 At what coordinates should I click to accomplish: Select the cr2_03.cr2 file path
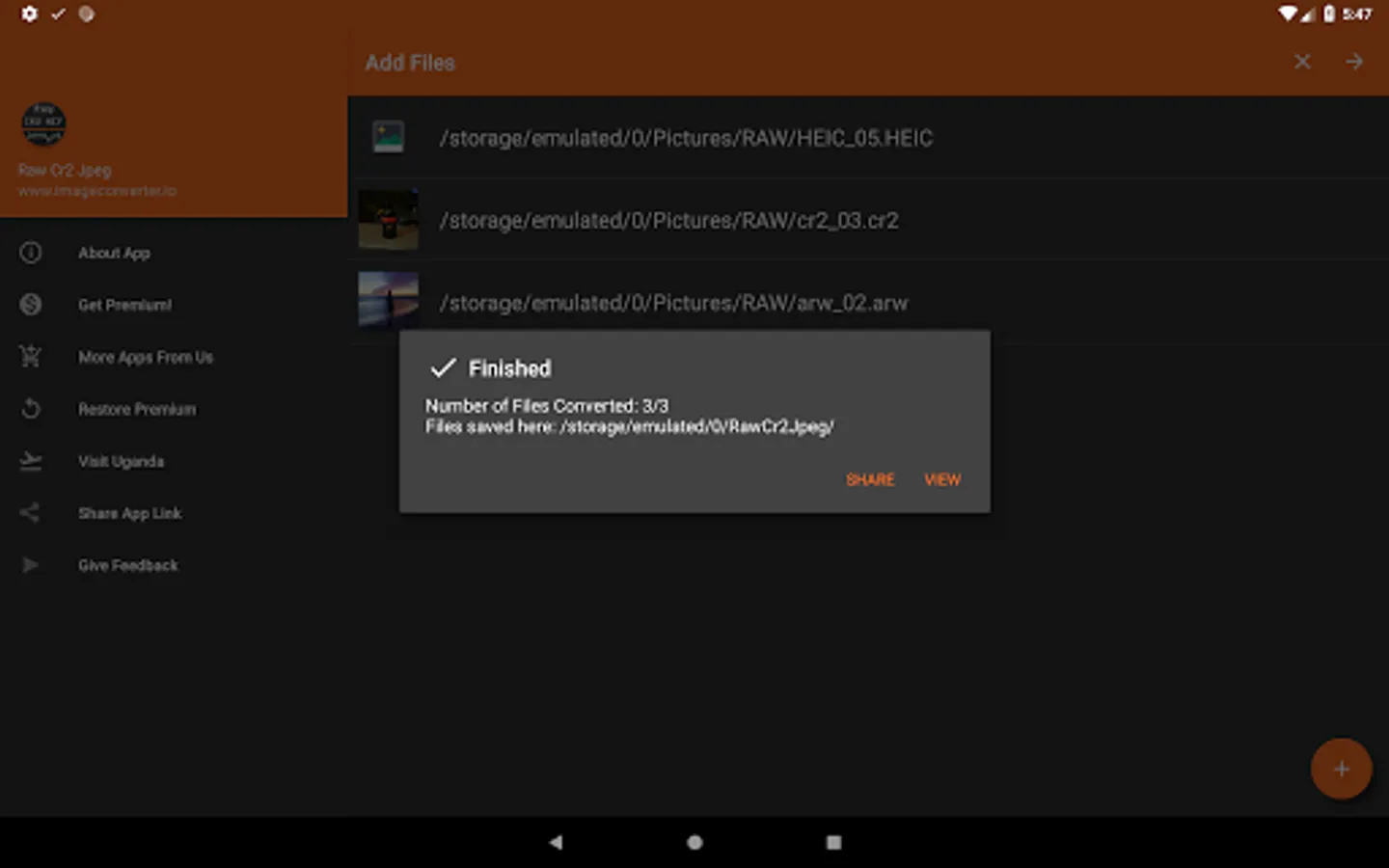pos(668,221)
